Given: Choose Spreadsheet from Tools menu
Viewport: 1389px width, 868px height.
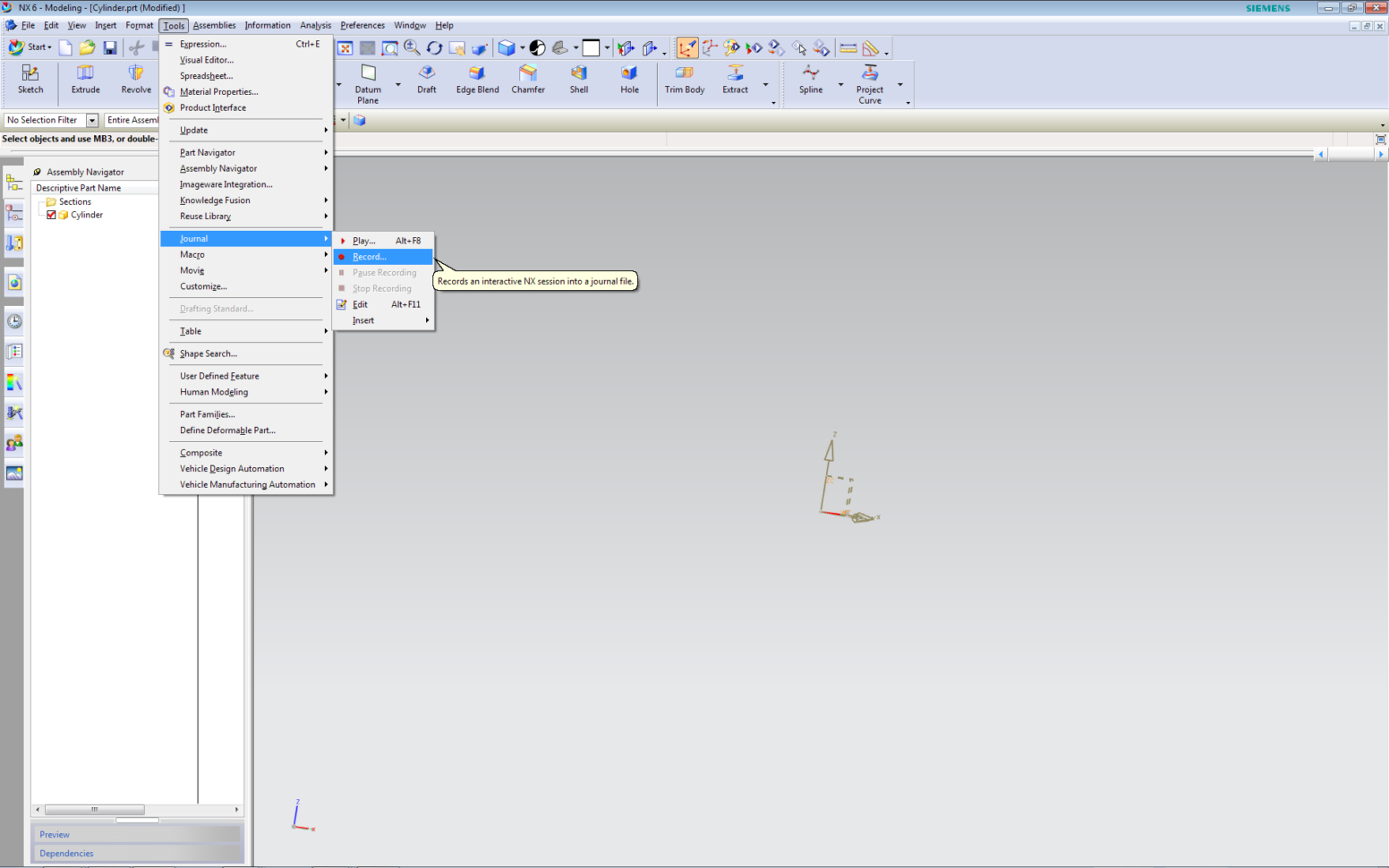Looking at the screenshot, I should (246, 76).
